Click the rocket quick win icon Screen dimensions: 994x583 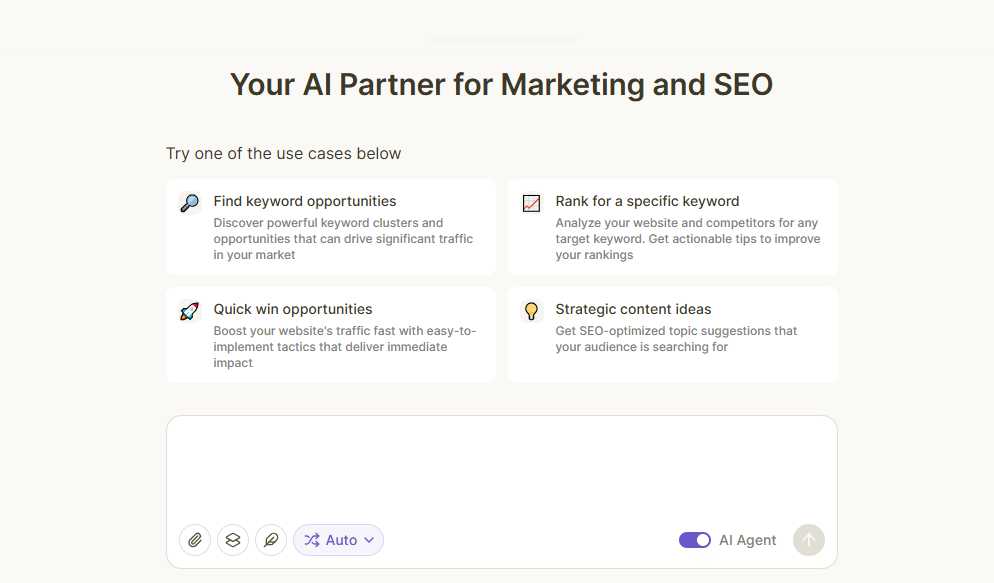[x=189, y=311]
